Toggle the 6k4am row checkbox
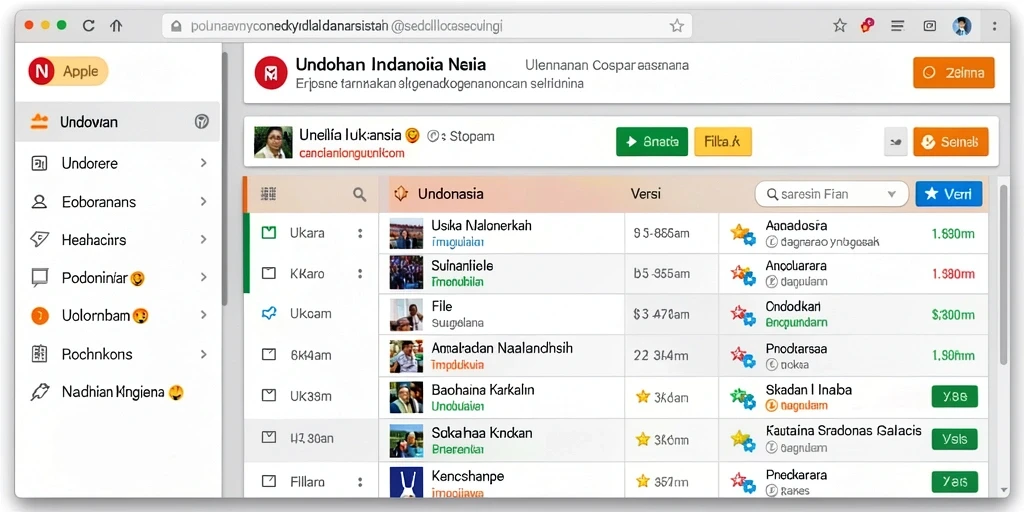Image resolution: width=1024 pixels, height=512 pixels. 268,355
